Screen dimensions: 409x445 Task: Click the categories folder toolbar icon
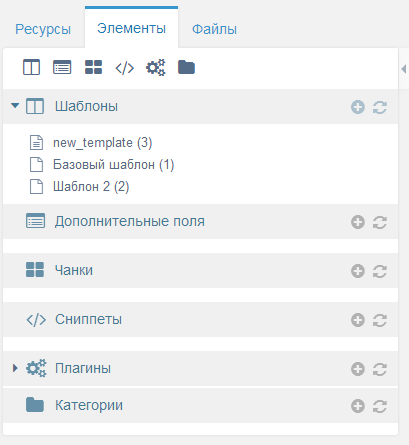186,67
